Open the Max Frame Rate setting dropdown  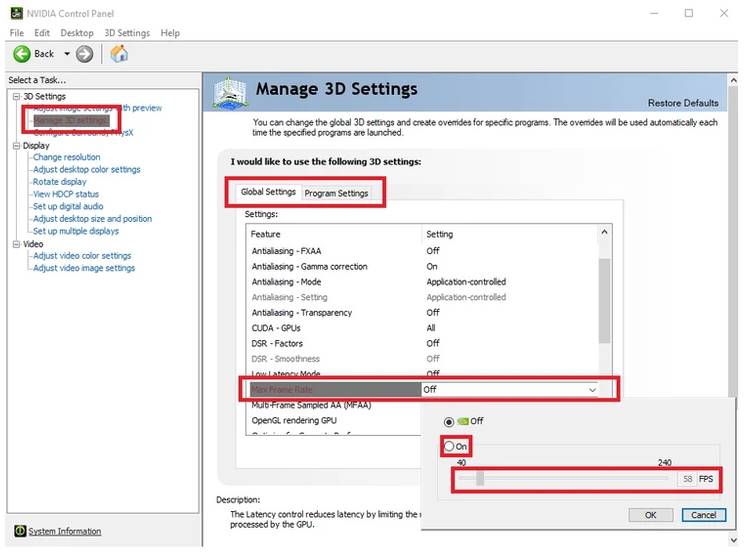(592, 389)
